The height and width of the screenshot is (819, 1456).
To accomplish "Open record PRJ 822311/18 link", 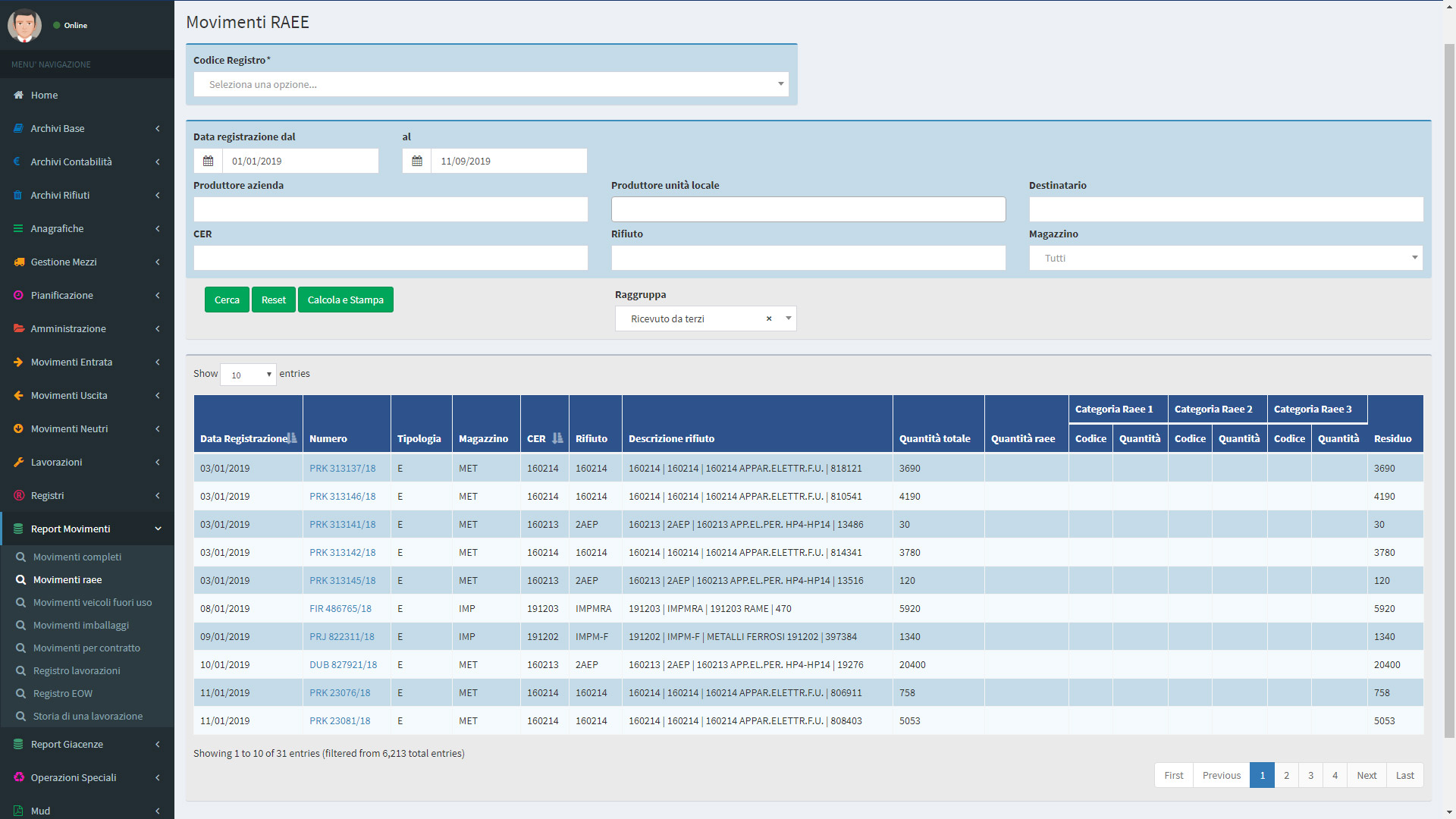I will pyautogui.click(x=341, y=636).
